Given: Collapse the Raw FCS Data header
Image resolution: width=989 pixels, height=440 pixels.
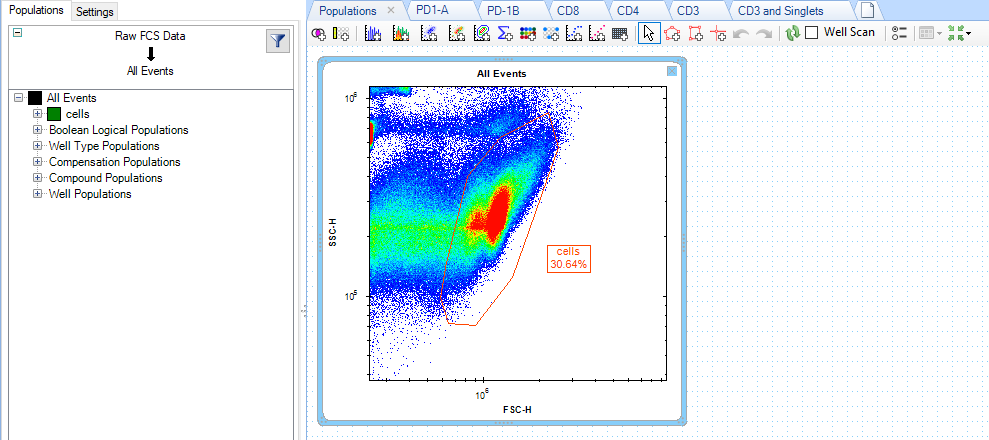Looking at the screenshot, I should (18, 32).
